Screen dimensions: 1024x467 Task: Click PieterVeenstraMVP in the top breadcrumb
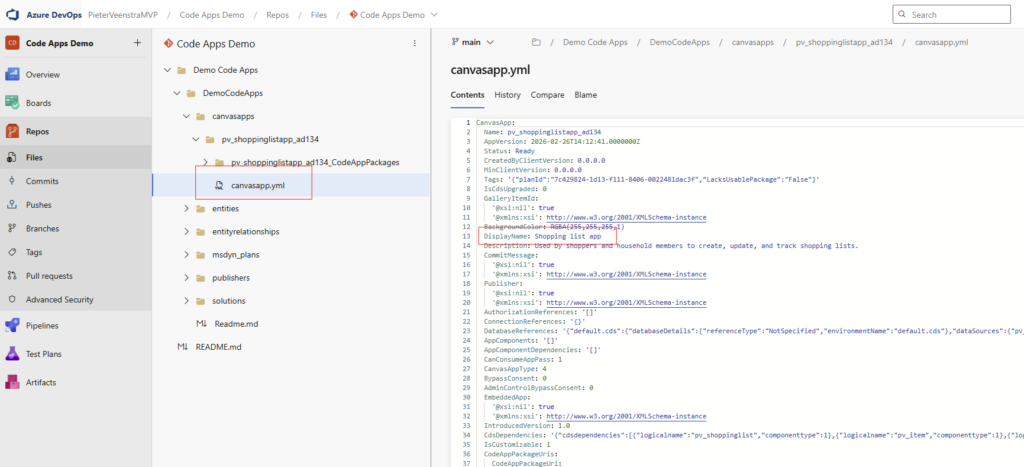tap(123, 14)
